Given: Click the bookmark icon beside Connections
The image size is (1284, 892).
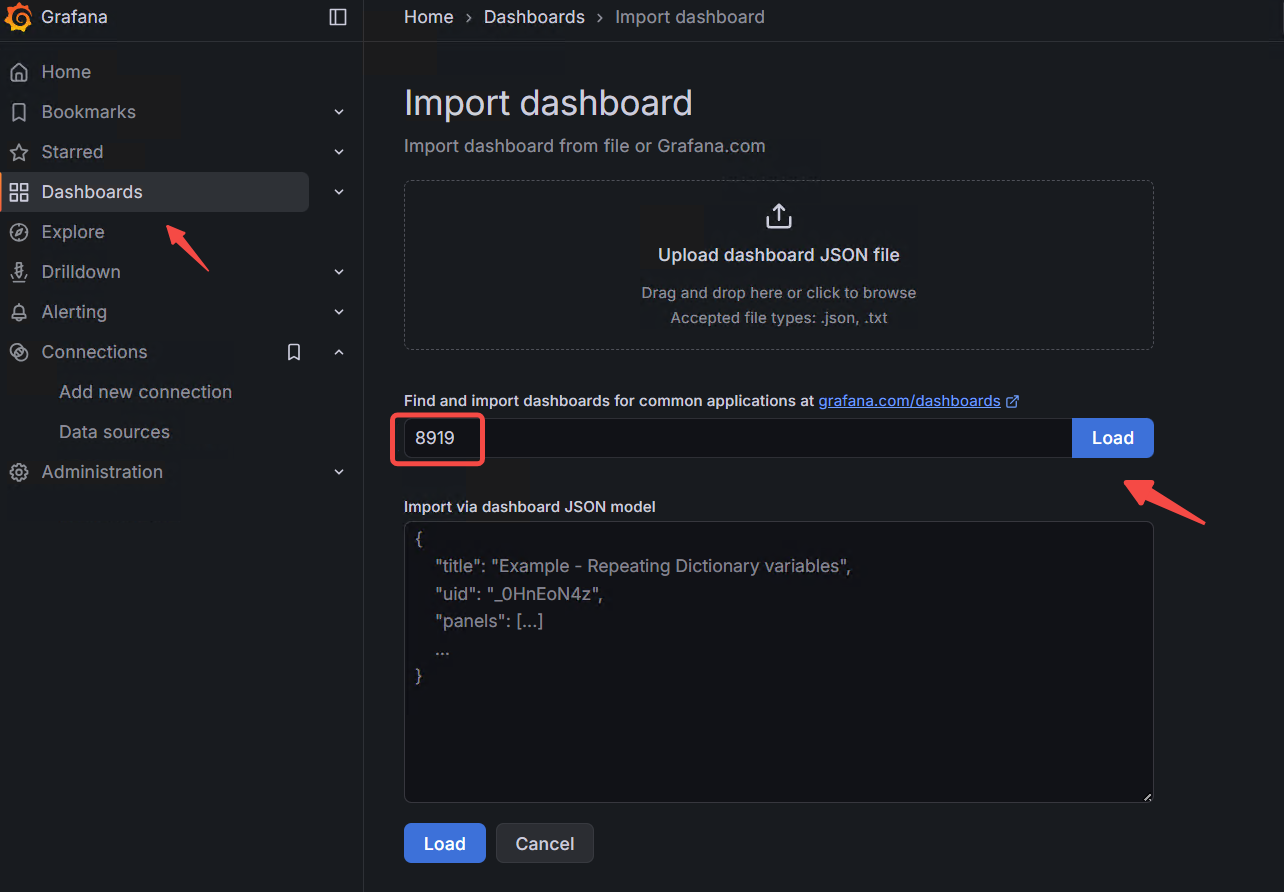Looking at the screenshot, I should pyautogui.click(x=294, y=352).
